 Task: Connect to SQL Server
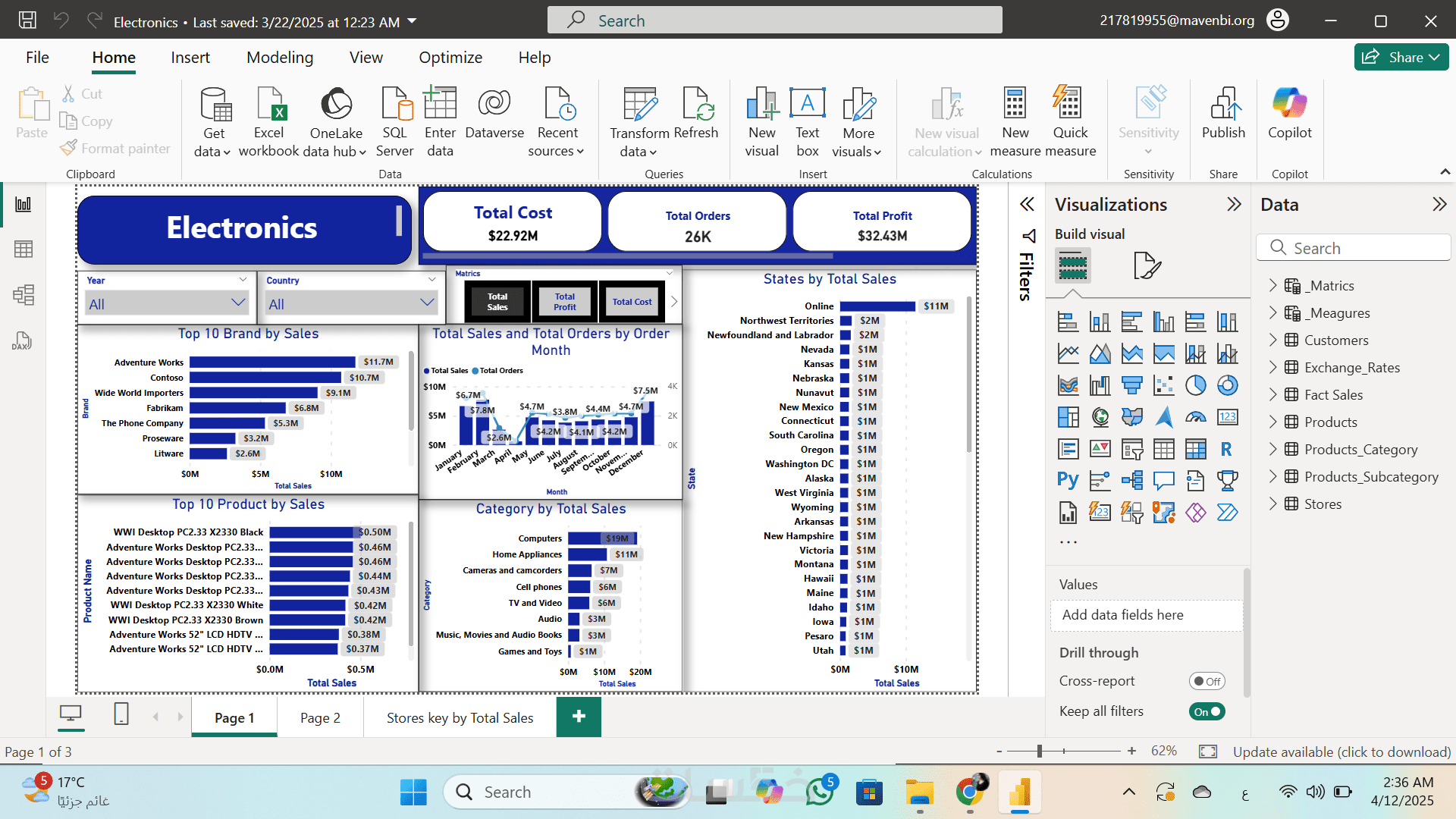(x=395, y=121)
